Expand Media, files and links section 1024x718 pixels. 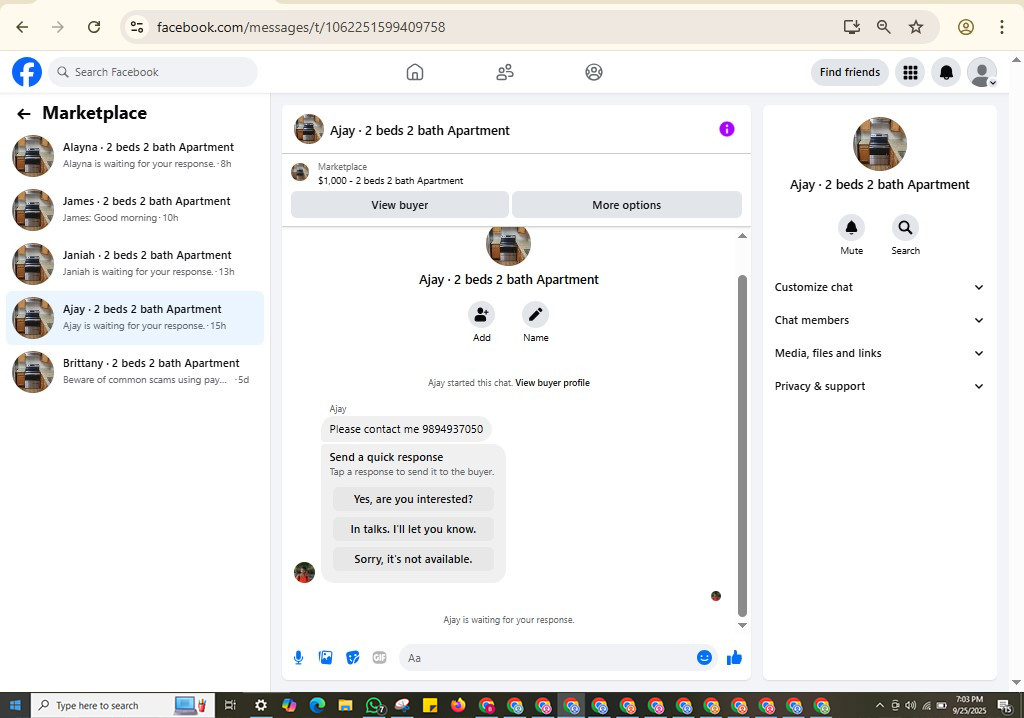879,353
